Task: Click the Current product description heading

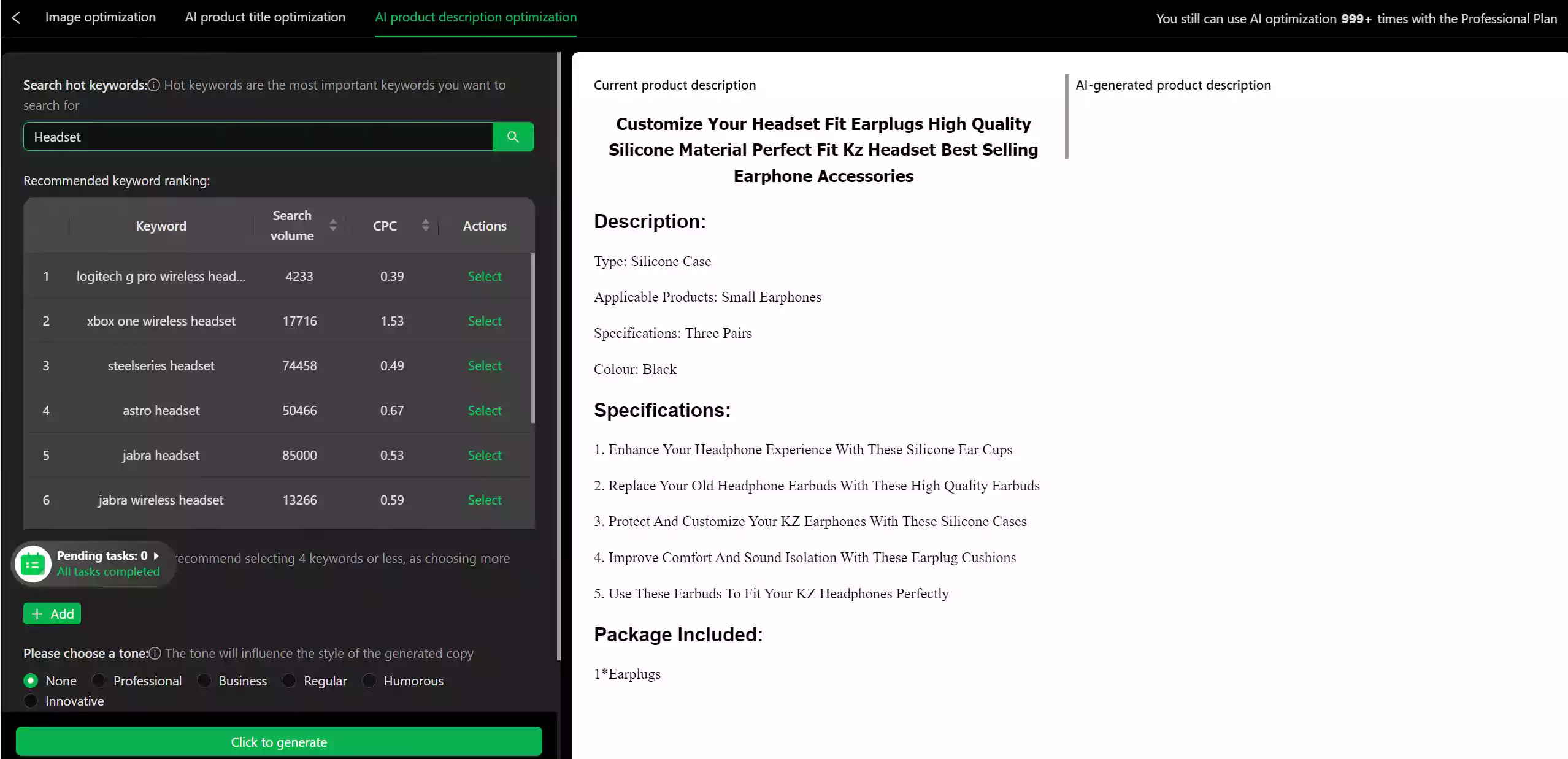Action: pyautogui.click(x=675, y=85)
